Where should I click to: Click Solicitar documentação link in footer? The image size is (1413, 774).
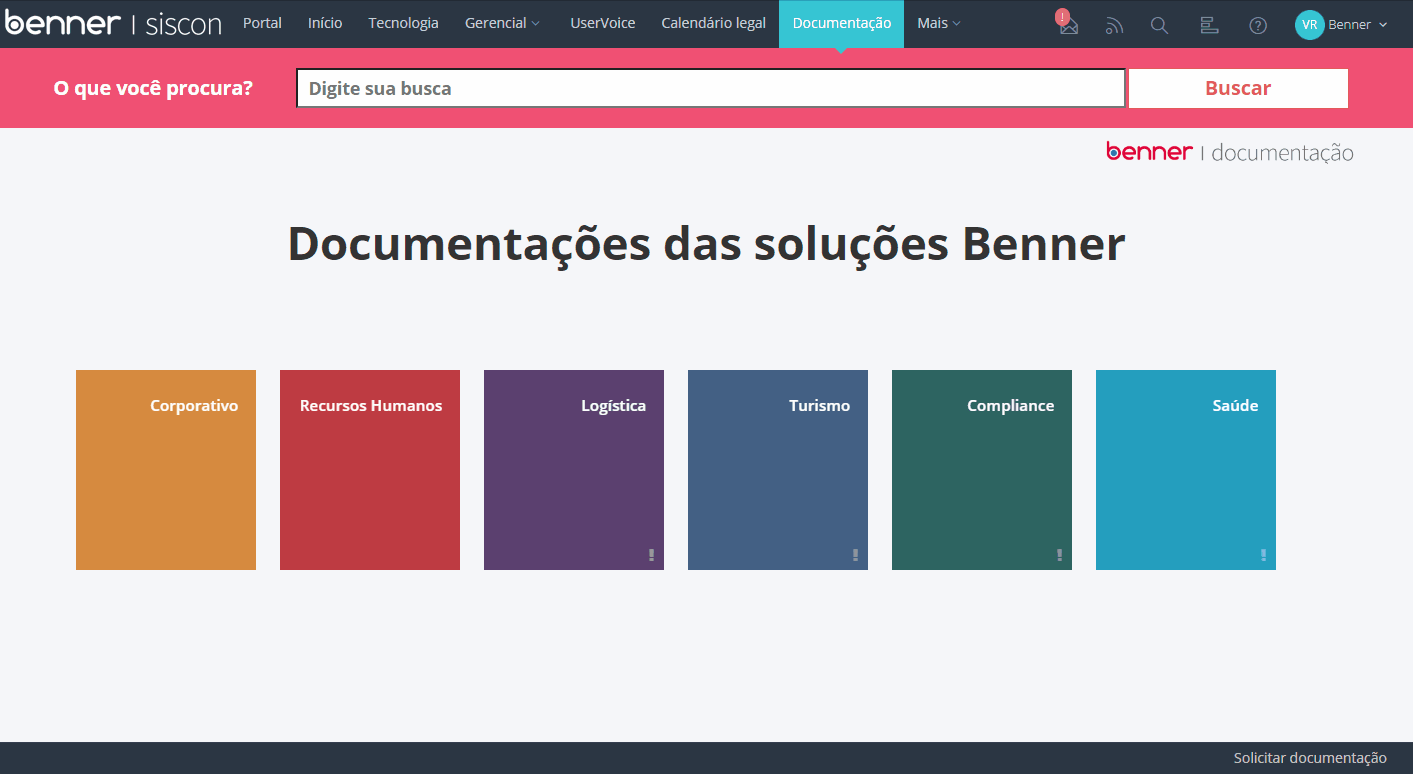pyautogui.click(x=1310, y=758)
